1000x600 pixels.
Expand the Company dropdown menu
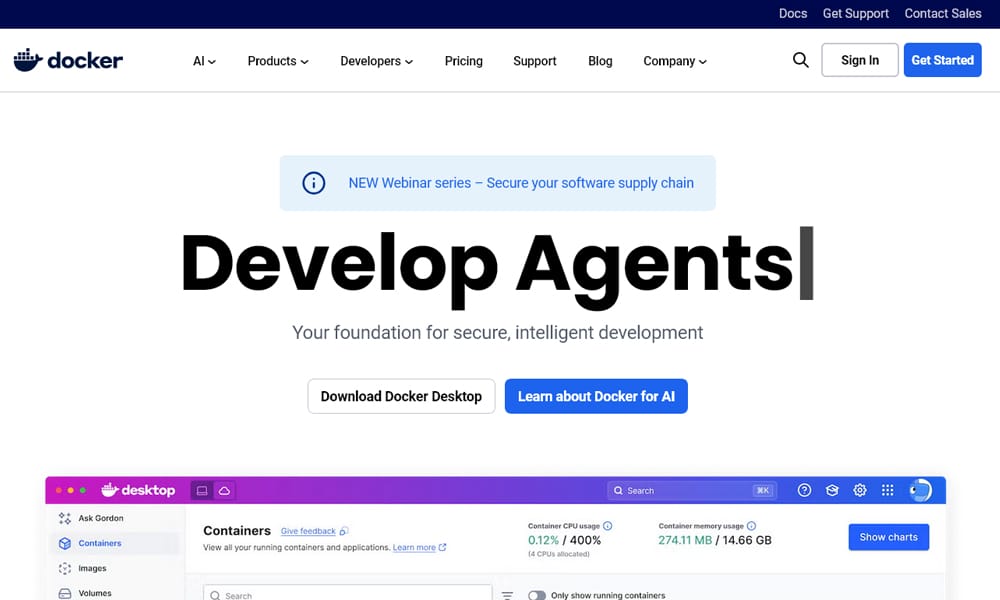tap(675, 61)
